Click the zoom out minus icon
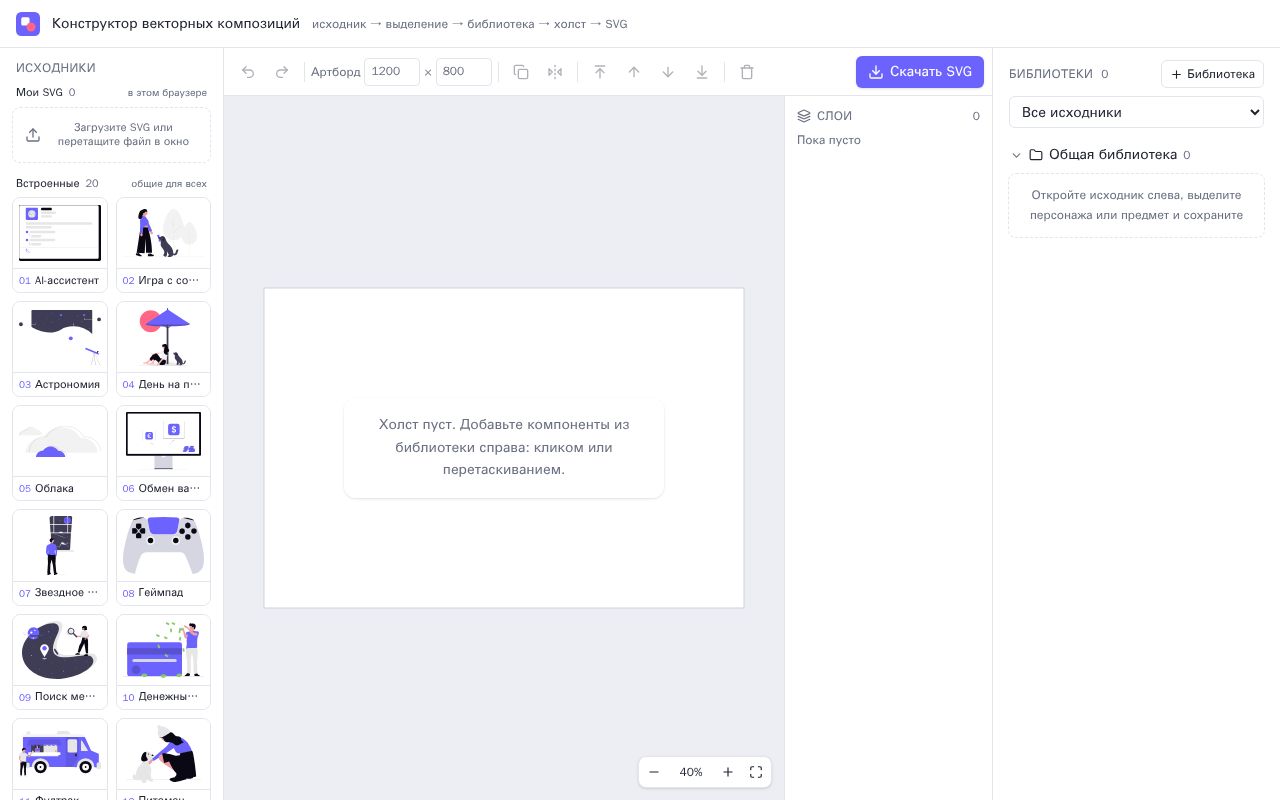The image size is (1280, 800). click(654, 772)
